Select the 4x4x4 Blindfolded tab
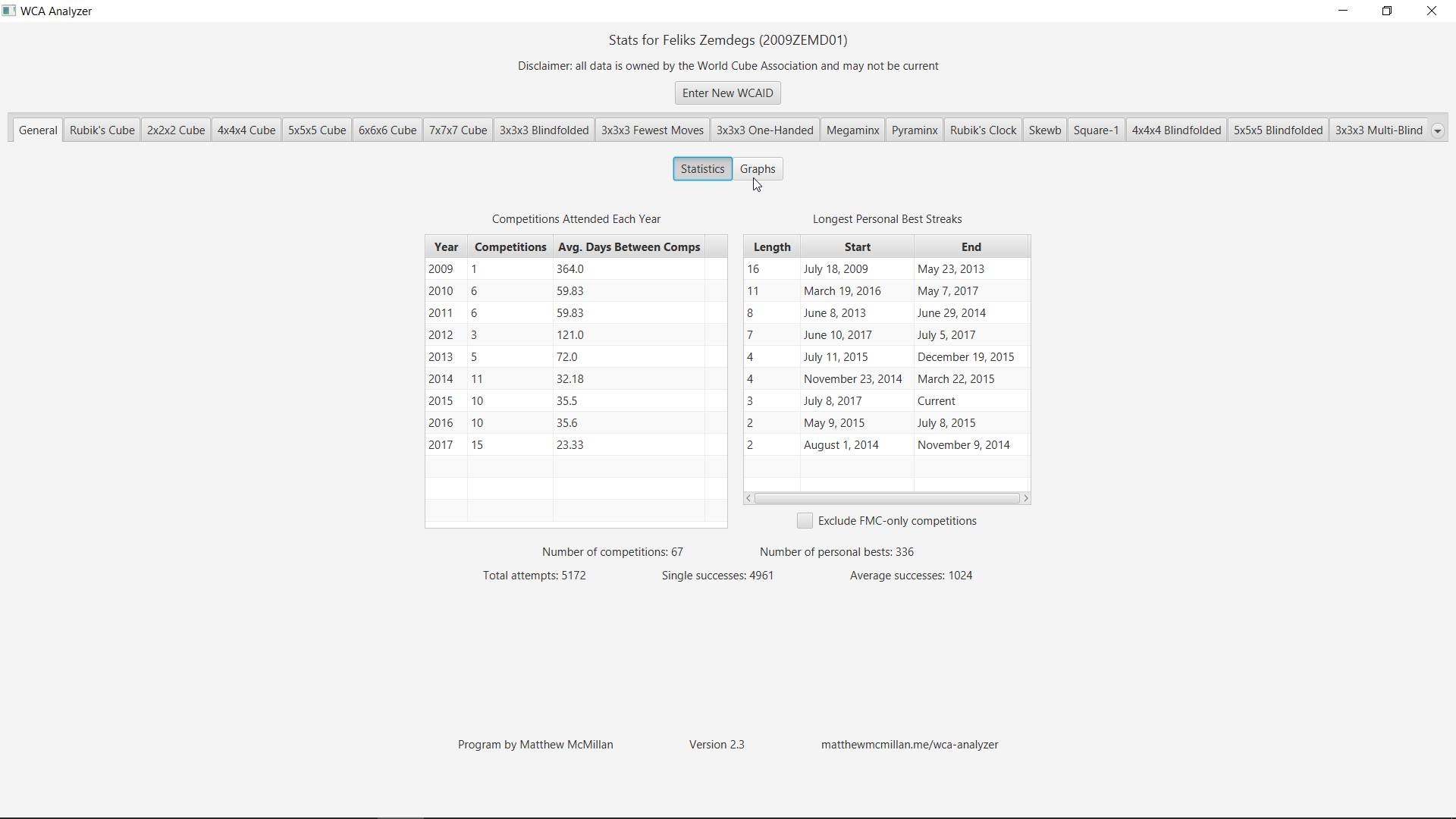This screenshot has width=1456, height=819. point(1177,130)
